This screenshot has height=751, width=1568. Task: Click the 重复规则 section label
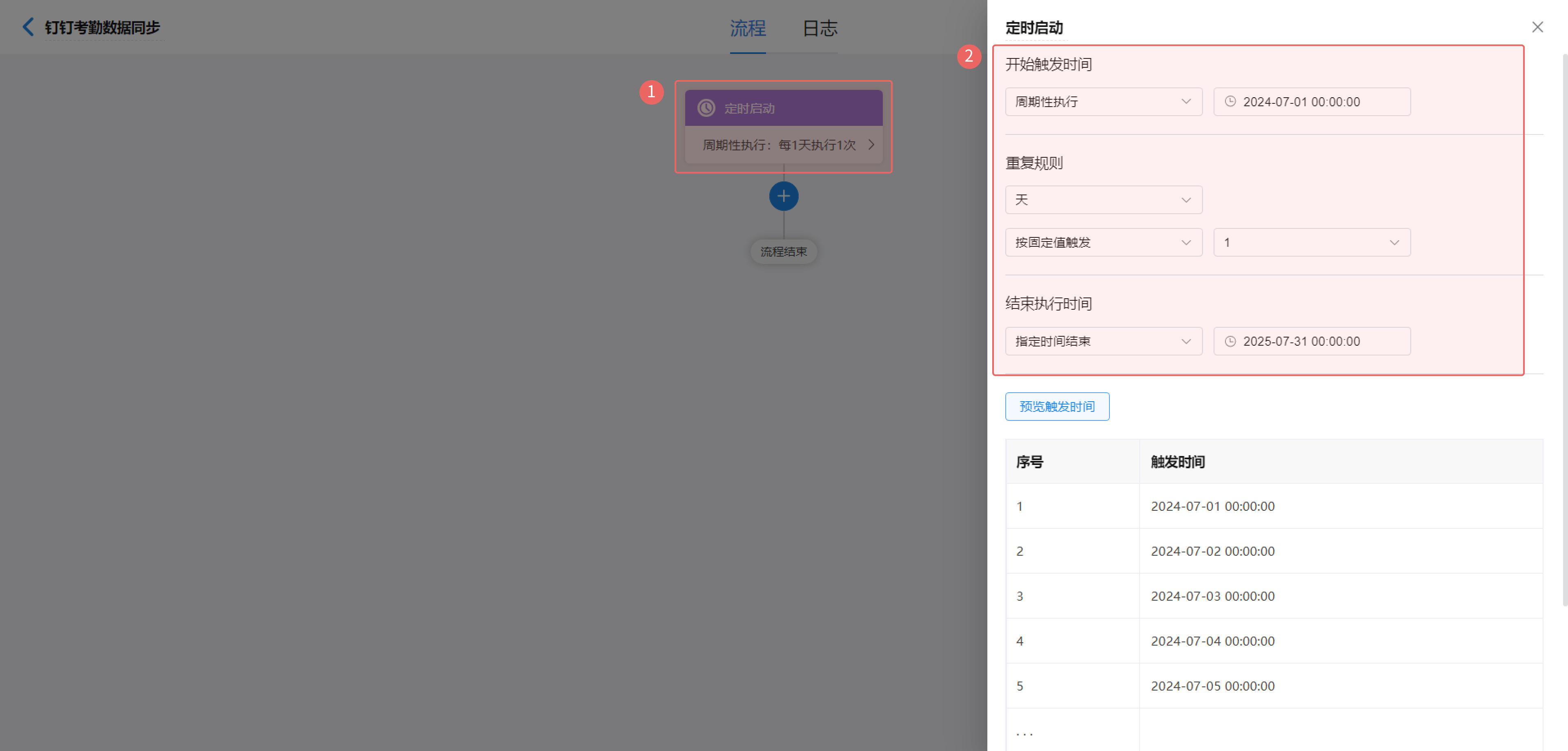pyautogui.click(x=1033, y=163)
